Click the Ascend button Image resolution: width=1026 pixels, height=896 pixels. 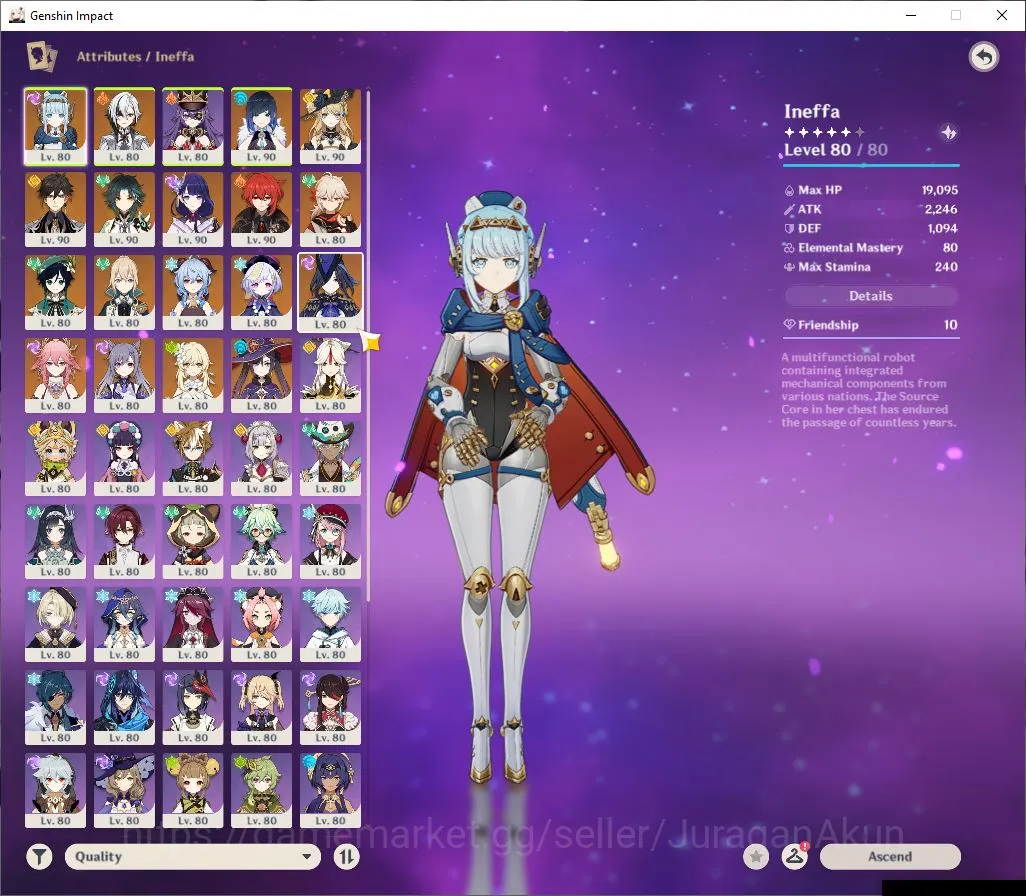tap(890, 856)
